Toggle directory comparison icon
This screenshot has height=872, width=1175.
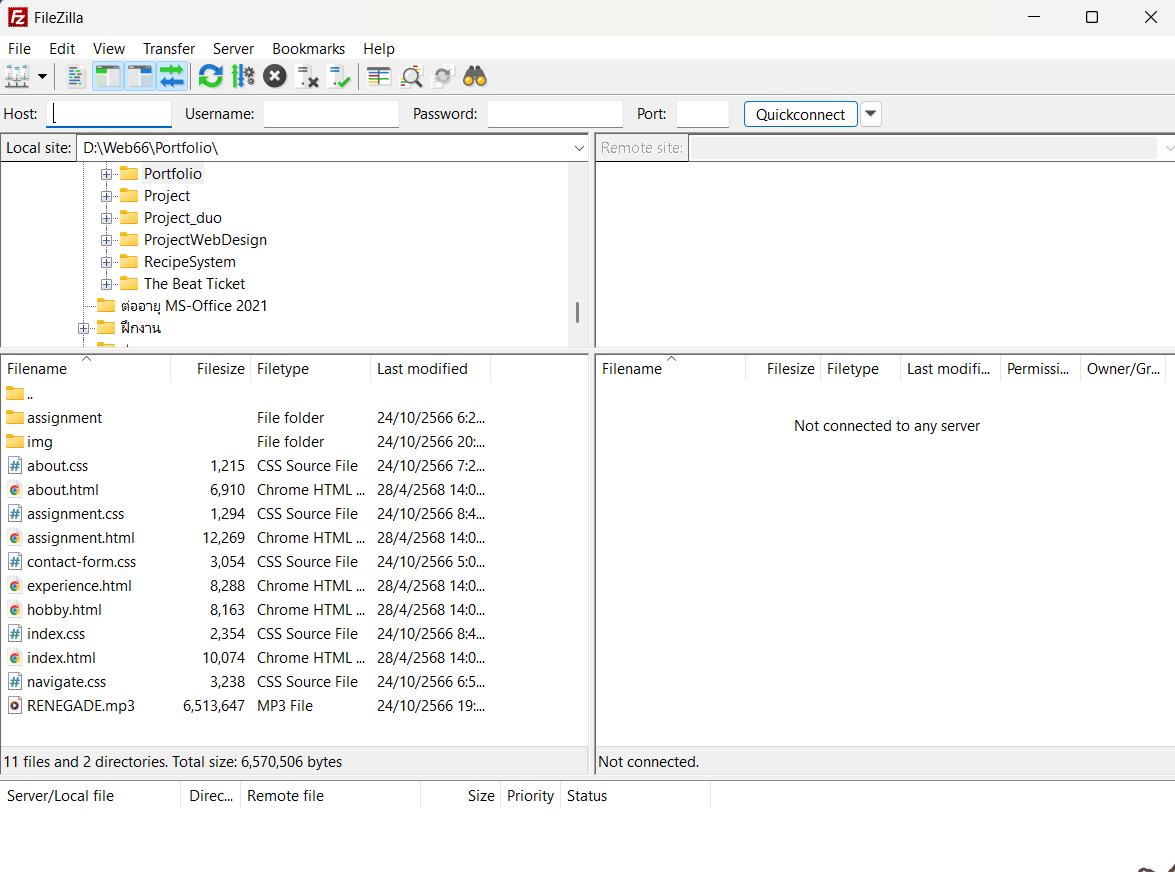point(411,76)
